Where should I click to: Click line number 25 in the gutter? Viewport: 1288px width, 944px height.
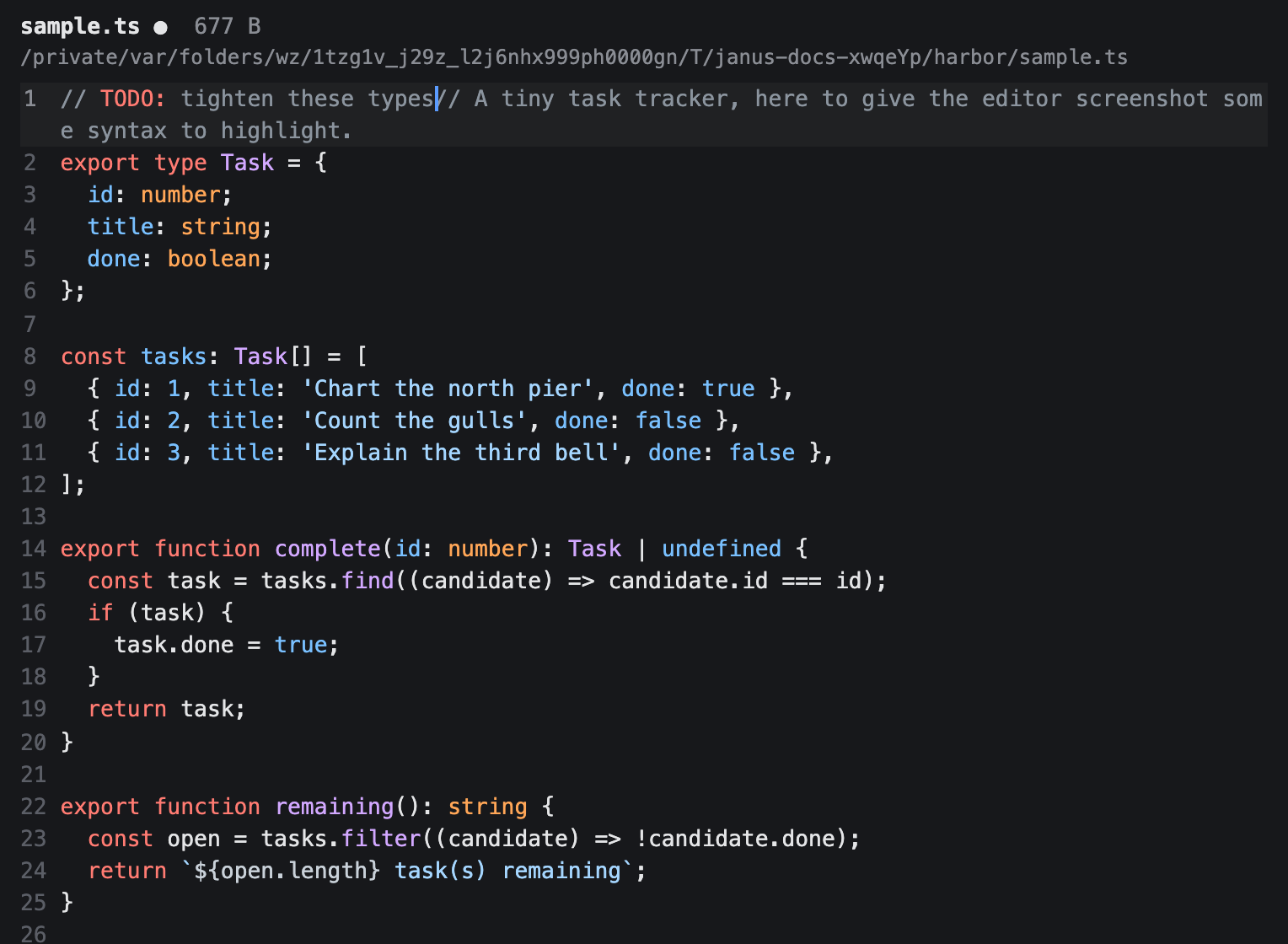[34, 903]
